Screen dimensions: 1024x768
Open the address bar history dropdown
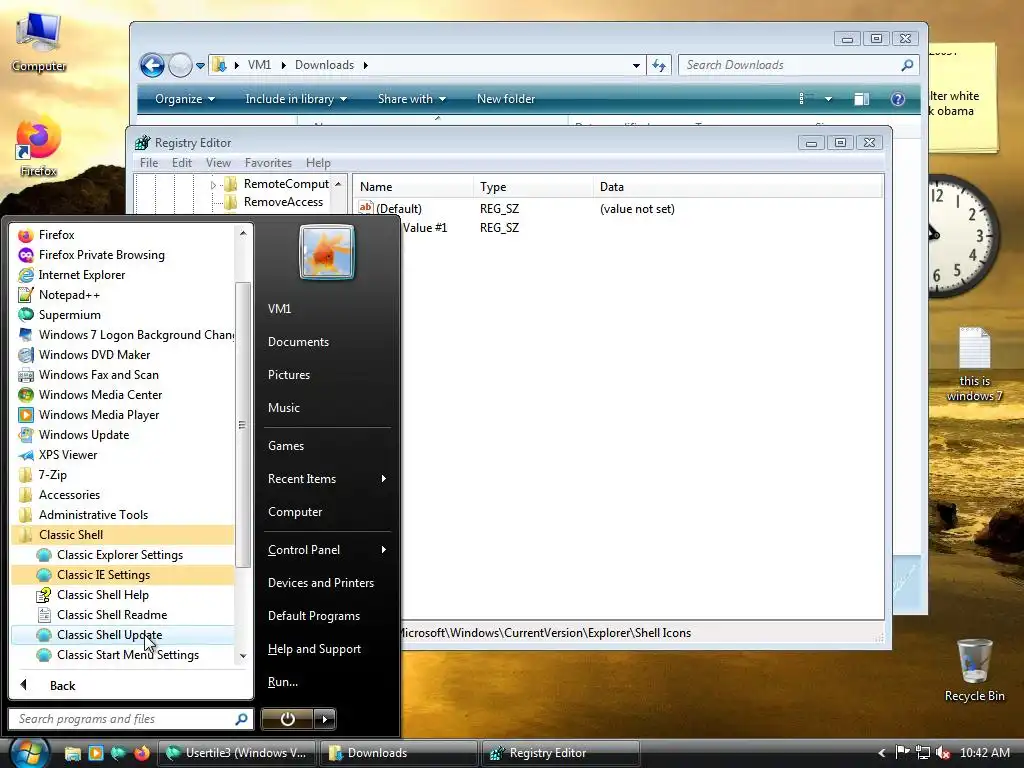click(636, 65)
